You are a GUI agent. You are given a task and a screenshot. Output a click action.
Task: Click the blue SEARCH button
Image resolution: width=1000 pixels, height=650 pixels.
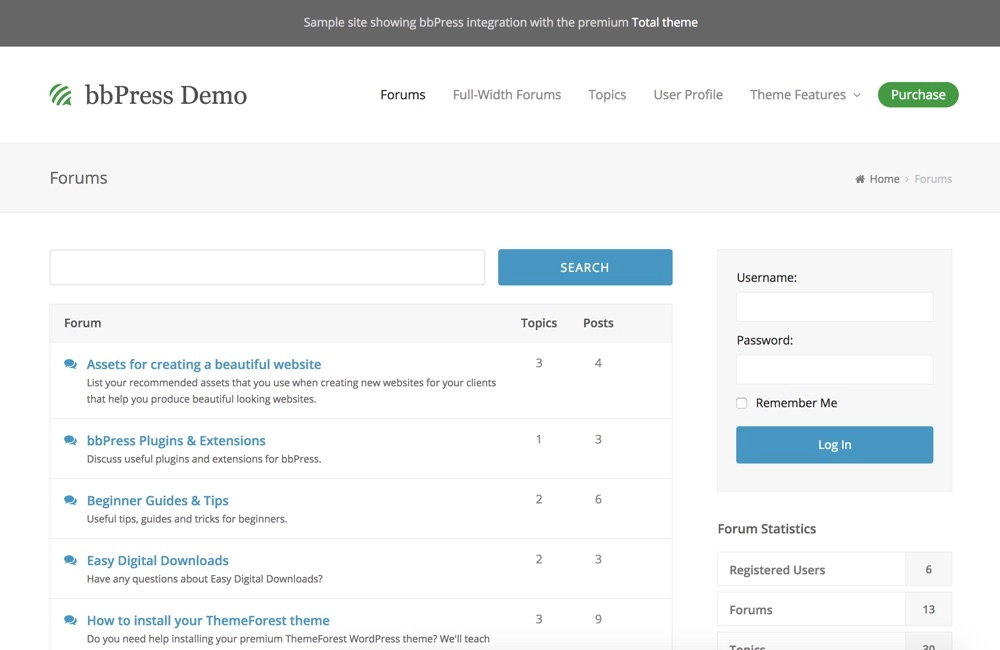click(585, 267)
